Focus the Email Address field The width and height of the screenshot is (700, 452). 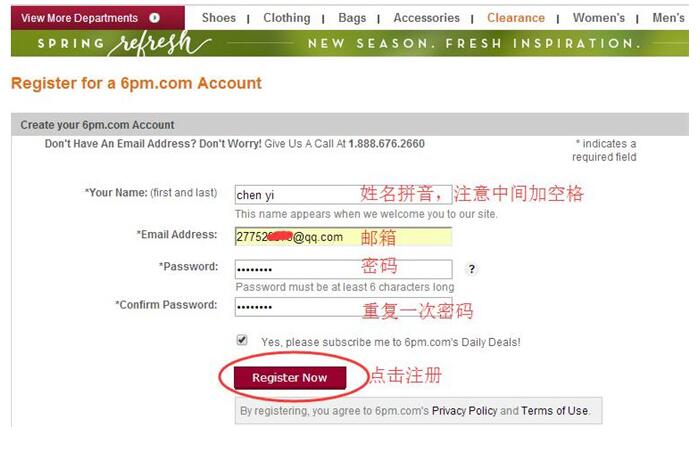(343, 236)
